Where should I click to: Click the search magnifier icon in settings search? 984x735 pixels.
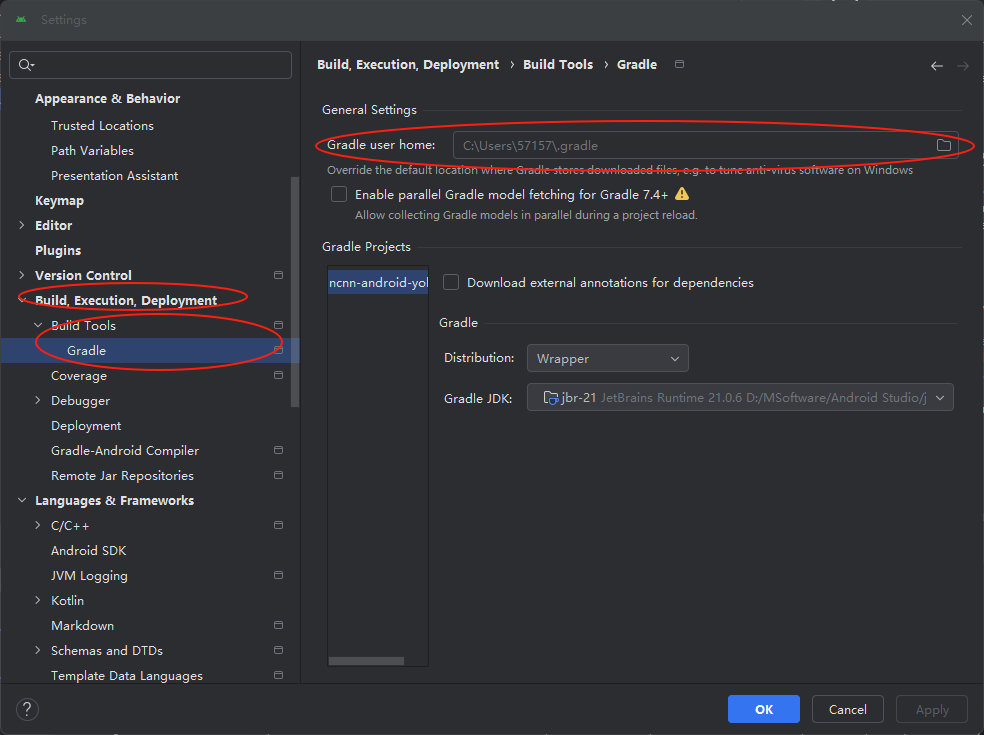(x=26, y=65)
